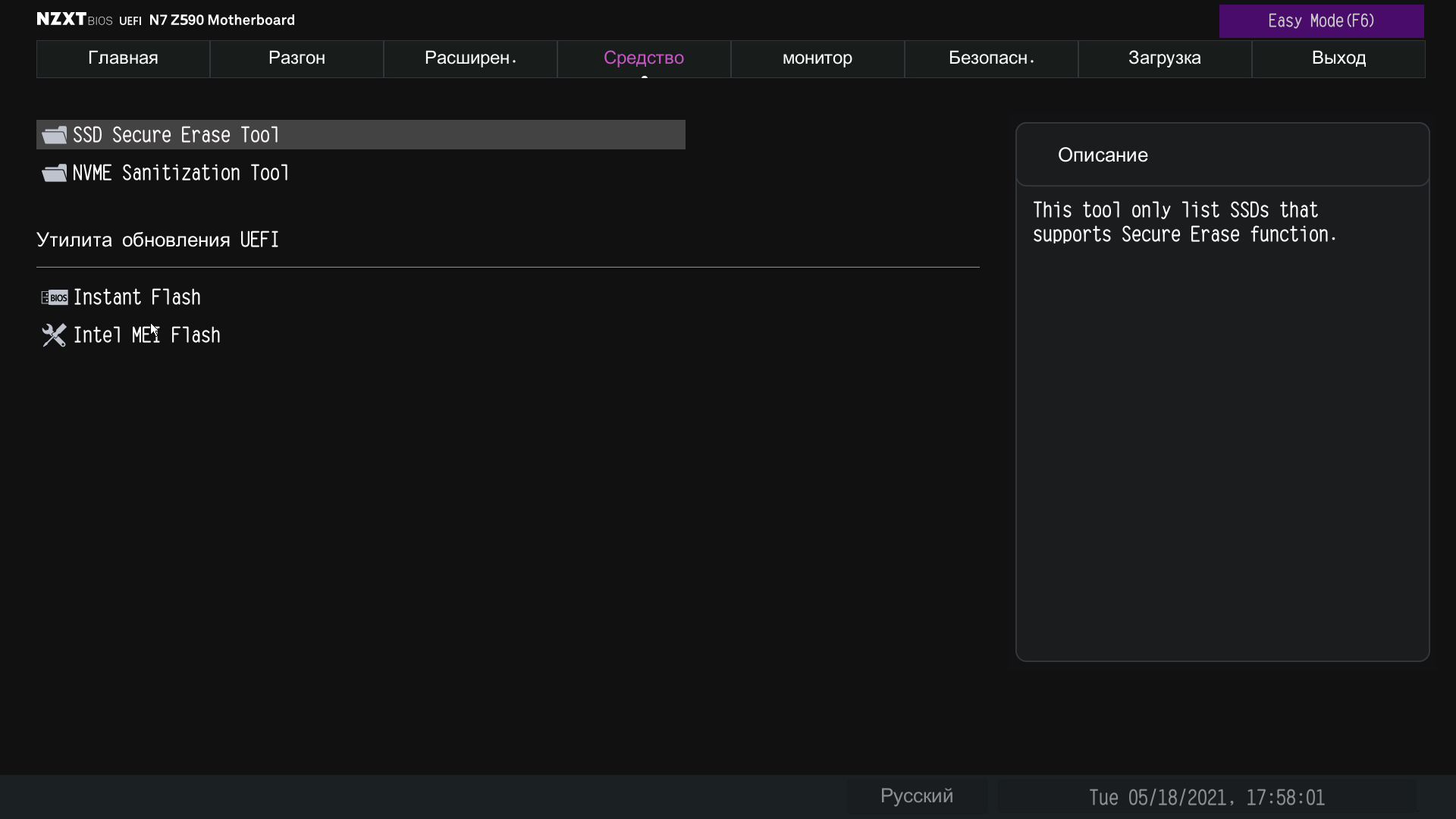Click the folder icon beside SSD Secure Erase Tool
The image size is (1456, 819).
point(54,135)
